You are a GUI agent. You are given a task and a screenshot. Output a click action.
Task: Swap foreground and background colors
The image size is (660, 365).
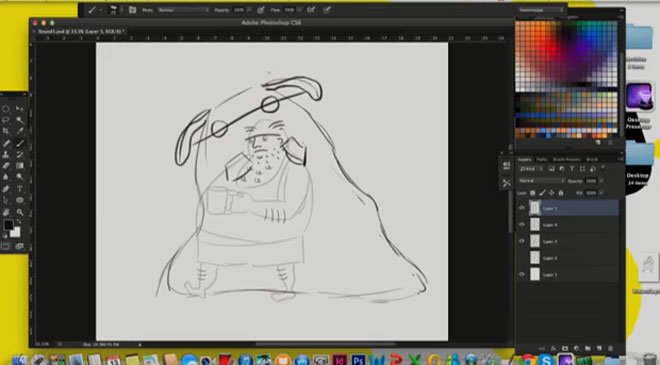19,222
